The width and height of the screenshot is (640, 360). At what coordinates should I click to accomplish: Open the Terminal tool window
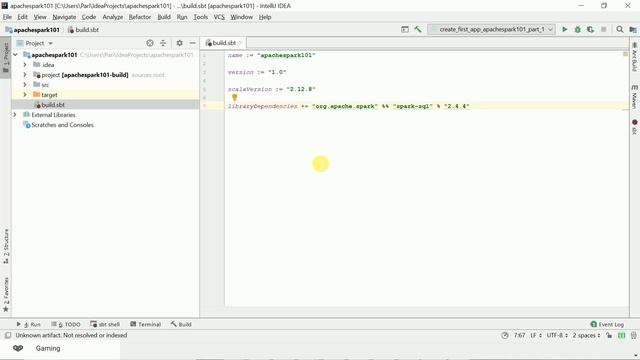tap(145, 324)
